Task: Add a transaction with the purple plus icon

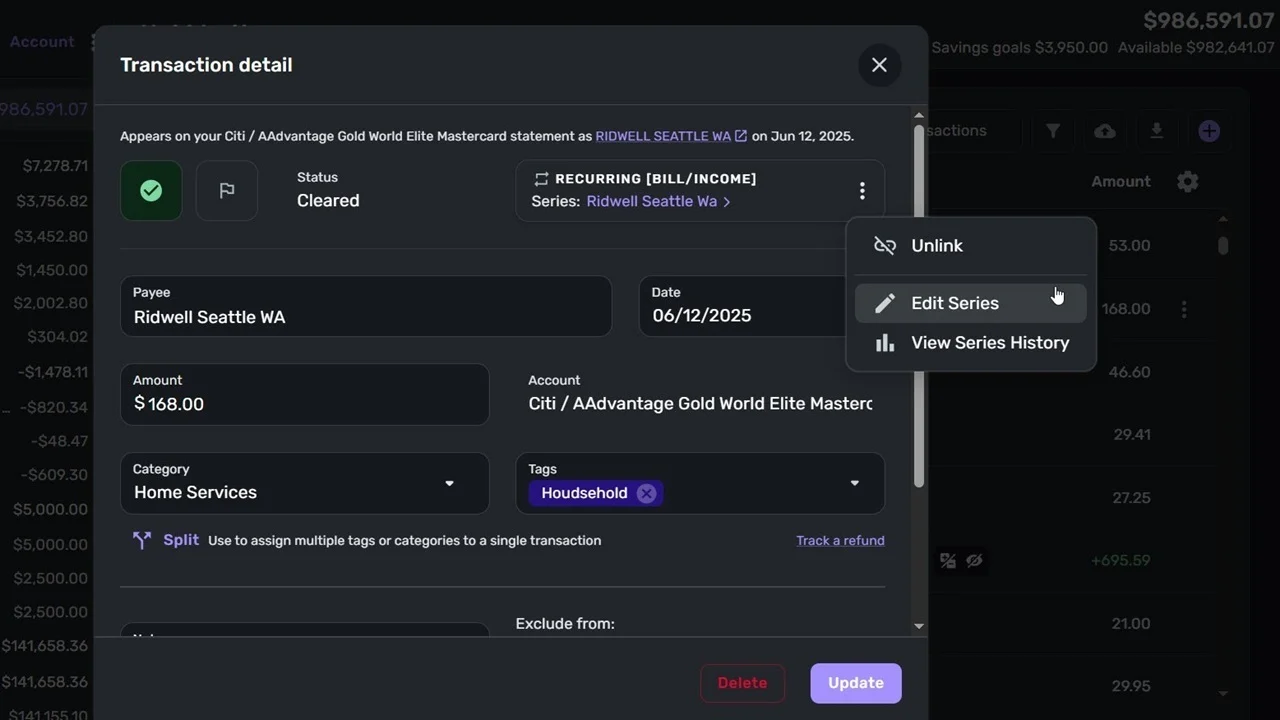Action: 1209,131
